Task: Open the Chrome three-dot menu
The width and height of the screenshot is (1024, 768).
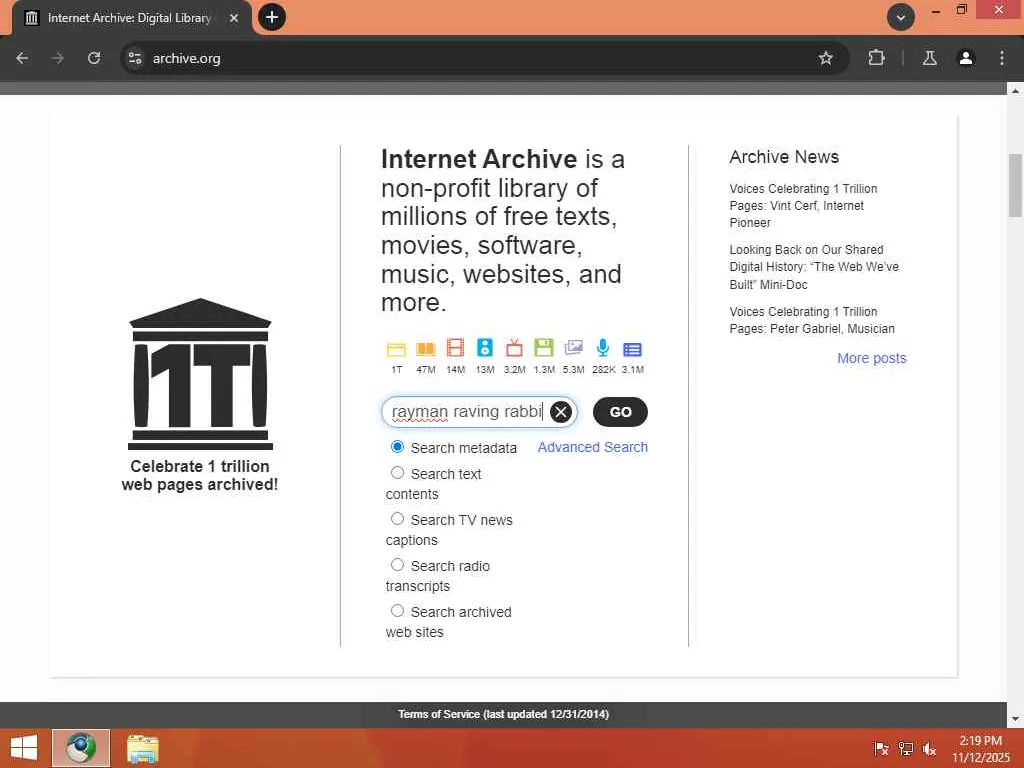Action: coord(1001,58)
